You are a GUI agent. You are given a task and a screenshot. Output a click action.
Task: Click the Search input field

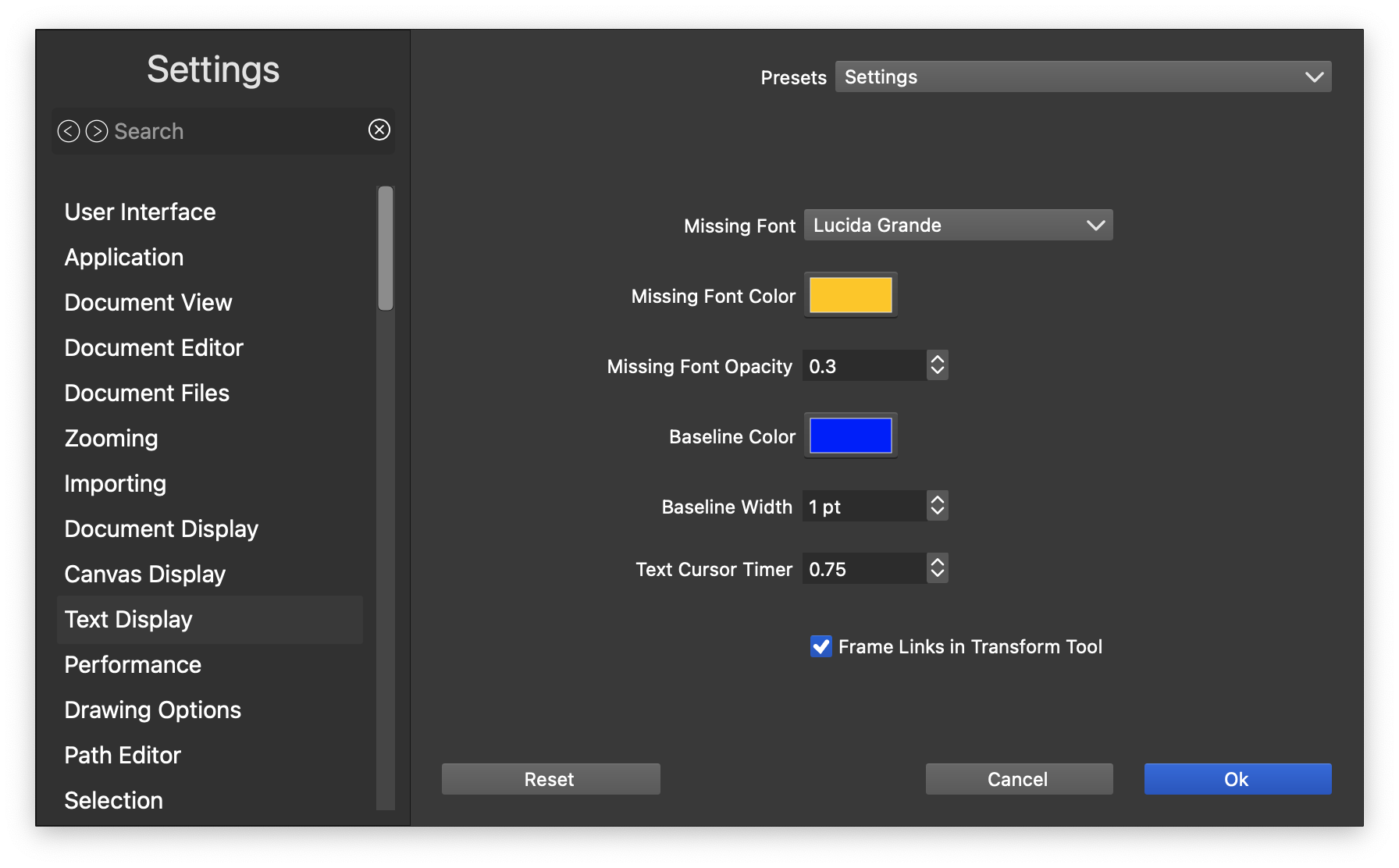click(x=234, y=131)
